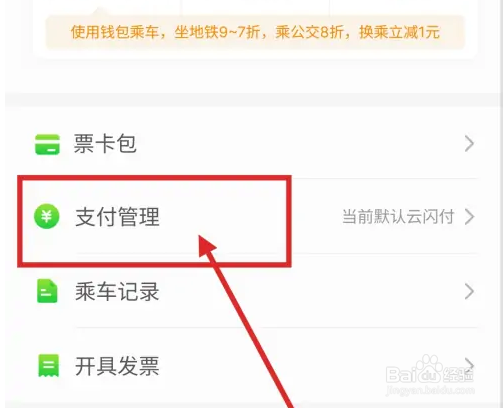Click the 使用钱包乘车 promotional text

click(x=114, y=32)
